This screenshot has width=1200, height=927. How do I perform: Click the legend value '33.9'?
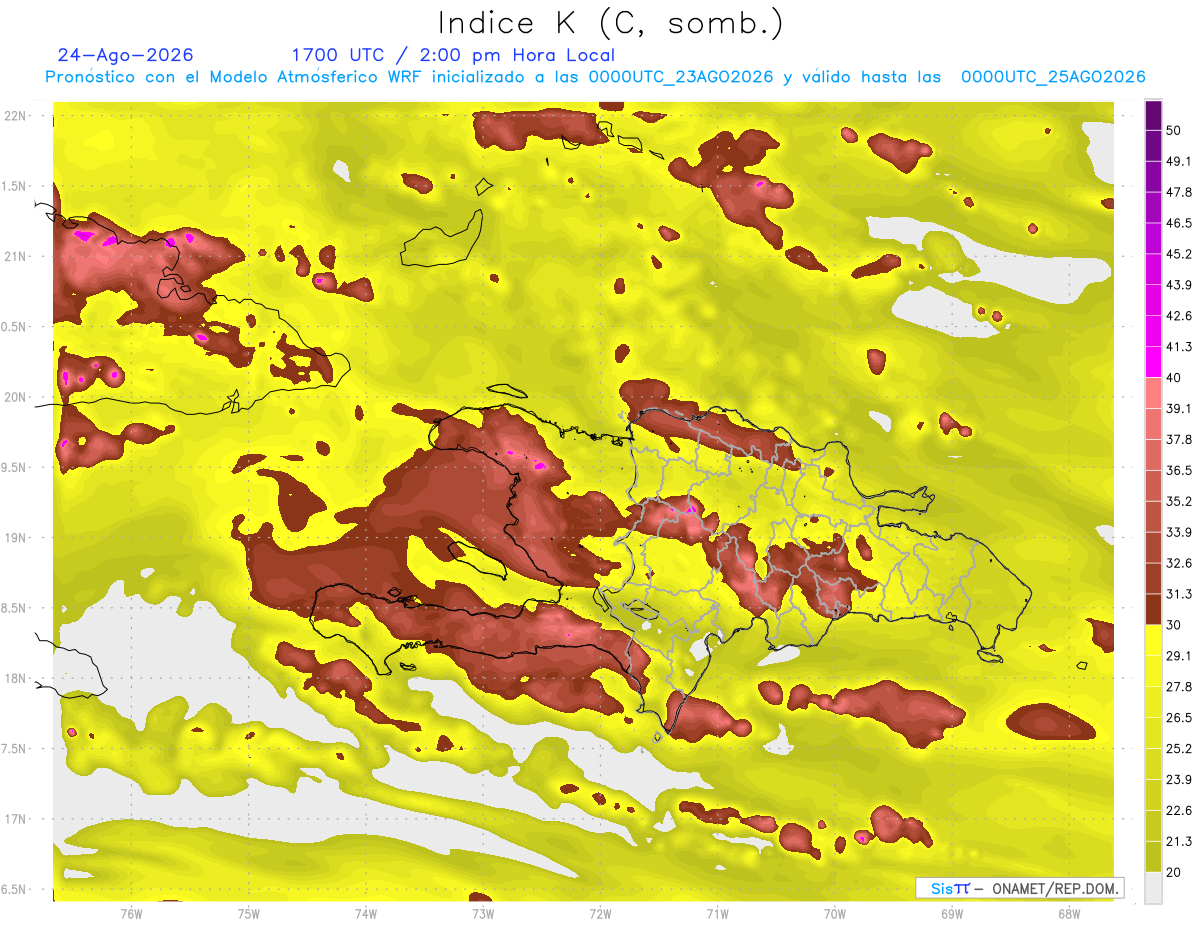(x=1178, y=532)
